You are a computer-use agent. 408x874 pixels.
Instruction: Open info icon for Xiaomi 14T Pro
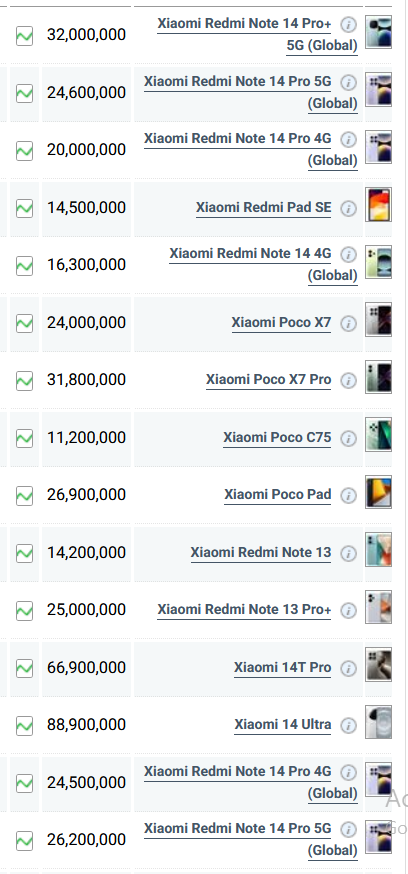tap(348, 668)
